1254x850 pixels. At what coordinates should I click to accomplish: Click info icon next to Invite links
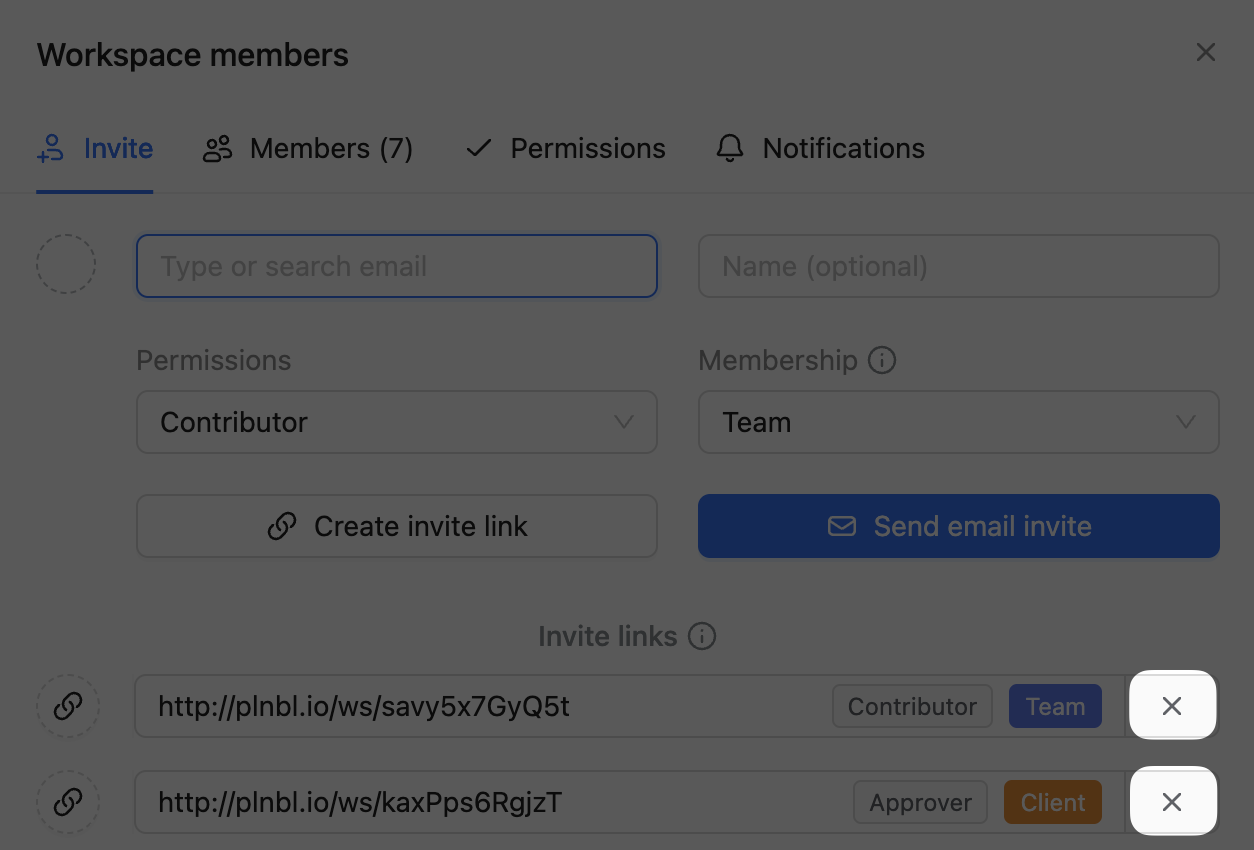(x=702, y=636)
